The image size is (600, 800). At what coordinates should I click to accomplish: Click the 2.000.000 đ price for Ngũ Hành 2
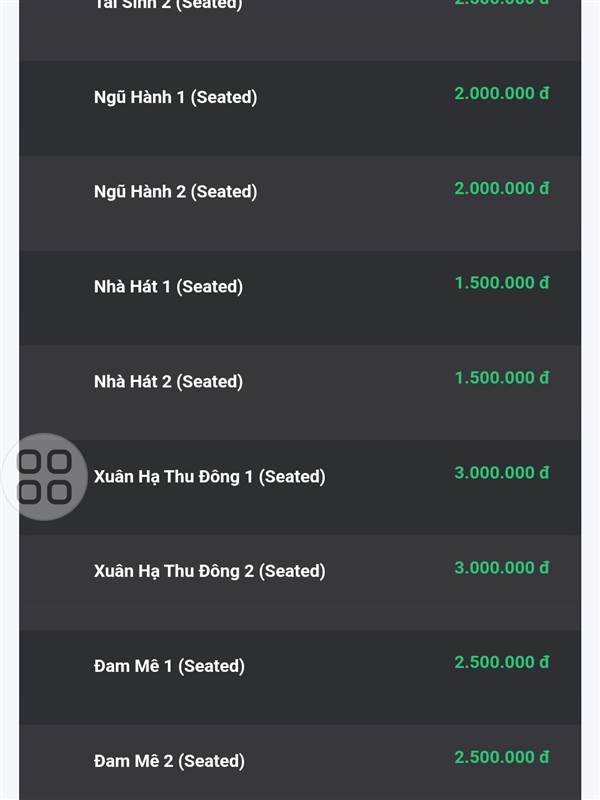pyautogui.click(x=502, y=188)
